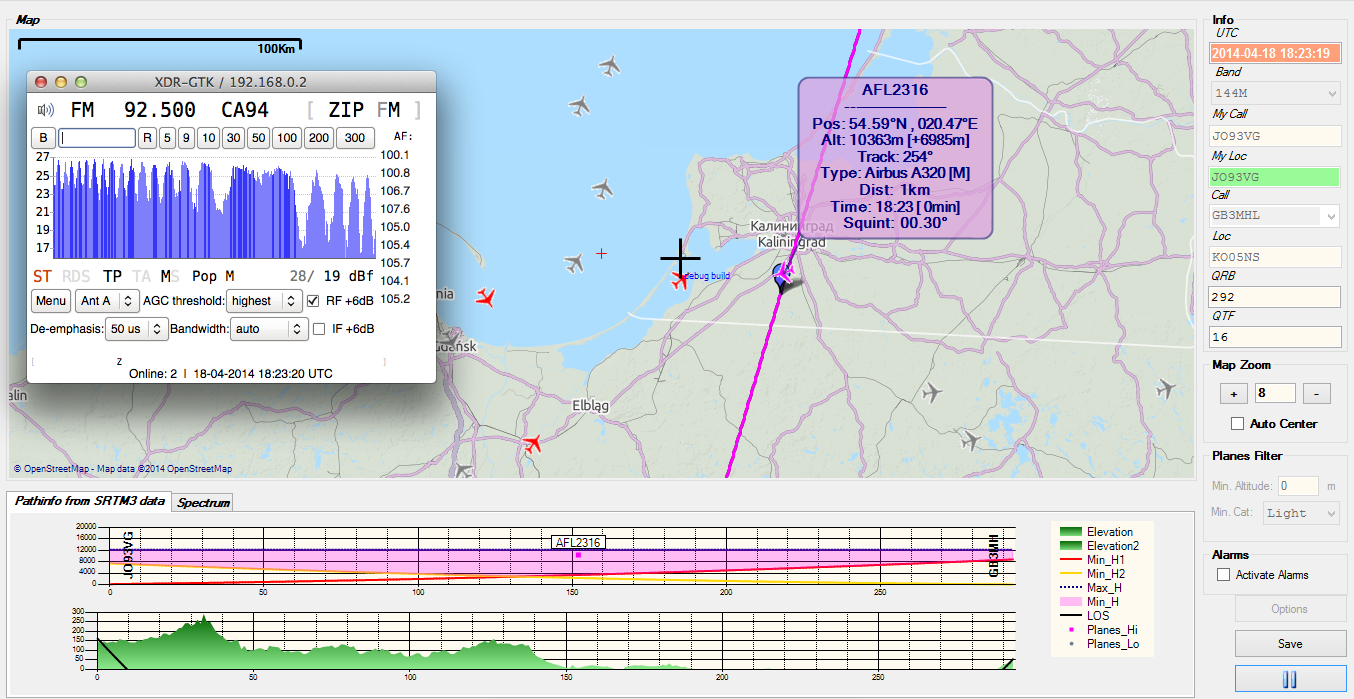Viewport: 1354px width, 699px height.
Task: Select the AFL2316 plane marker near Kaliningrad
Action: 784,274
